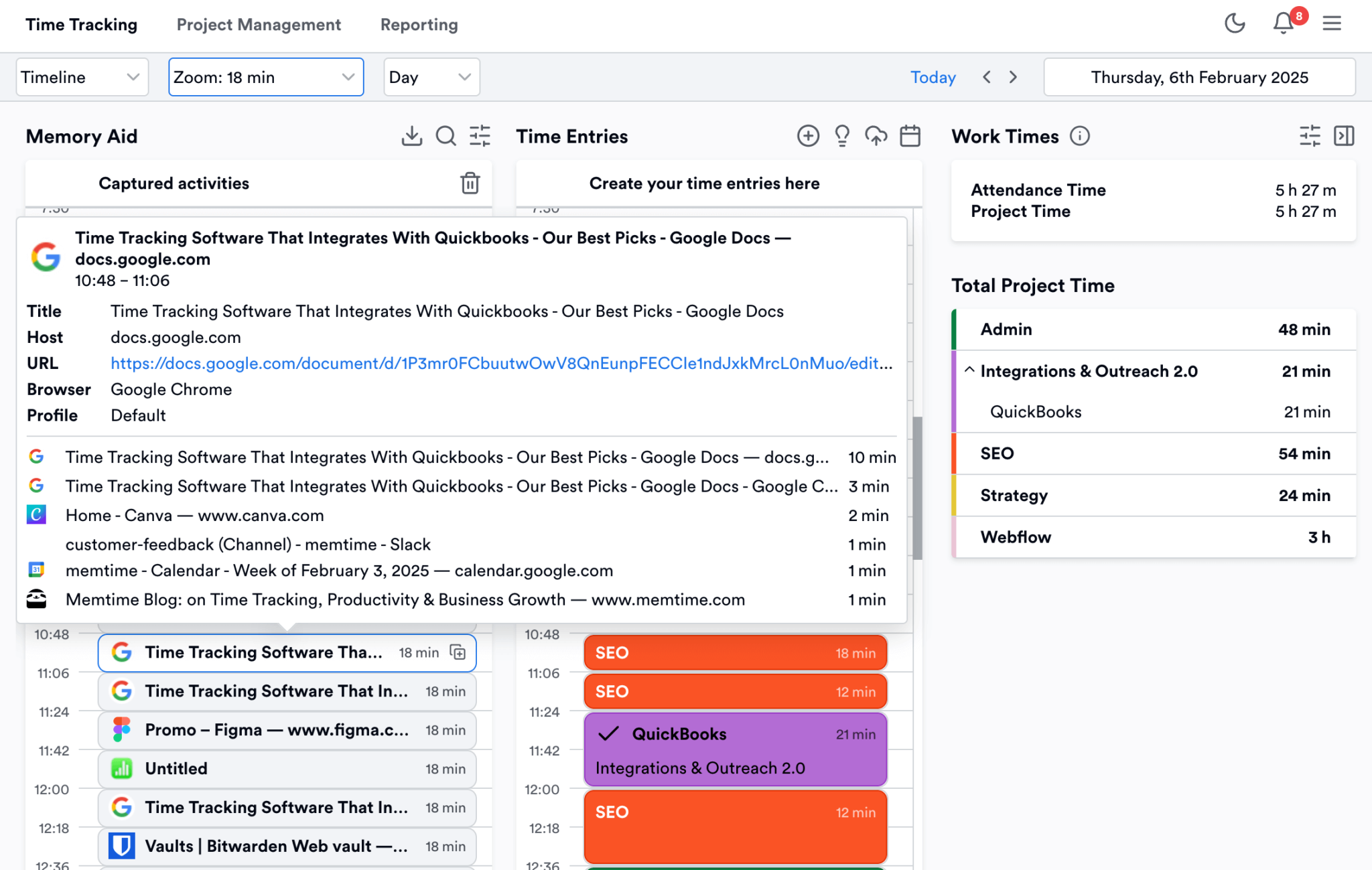Click the 3 min Google Docs activity row
This screenshot has height=870, width=1372.
461,486
